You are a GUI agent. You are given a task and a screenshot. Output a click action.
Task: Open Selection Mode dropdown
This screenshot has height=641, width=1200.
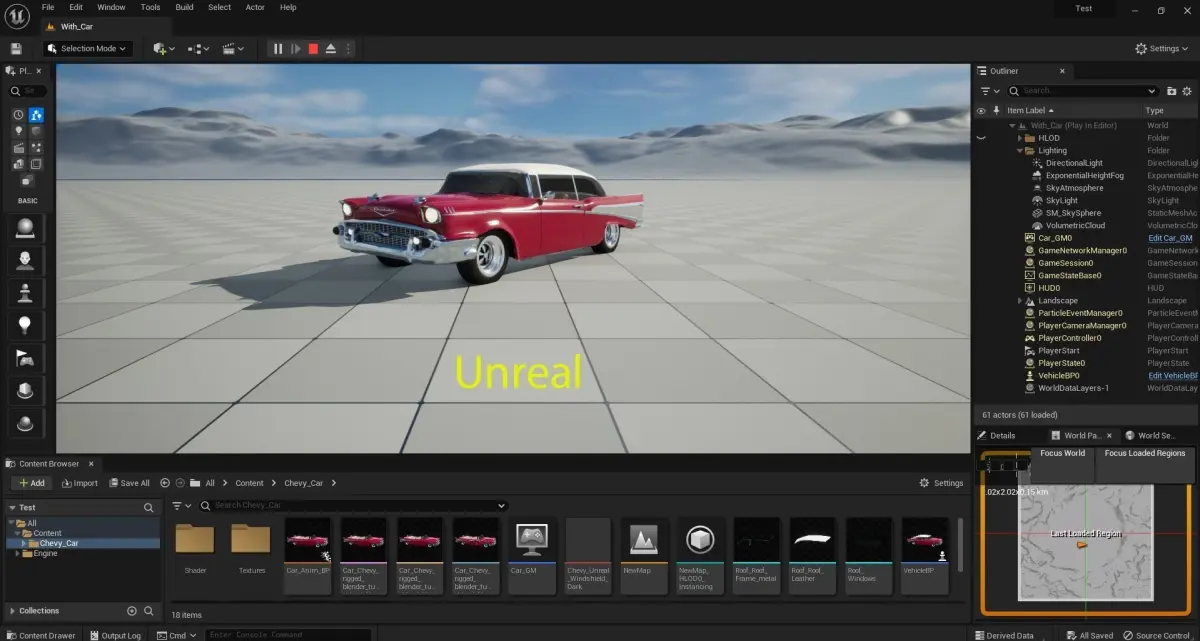point(87,48)
